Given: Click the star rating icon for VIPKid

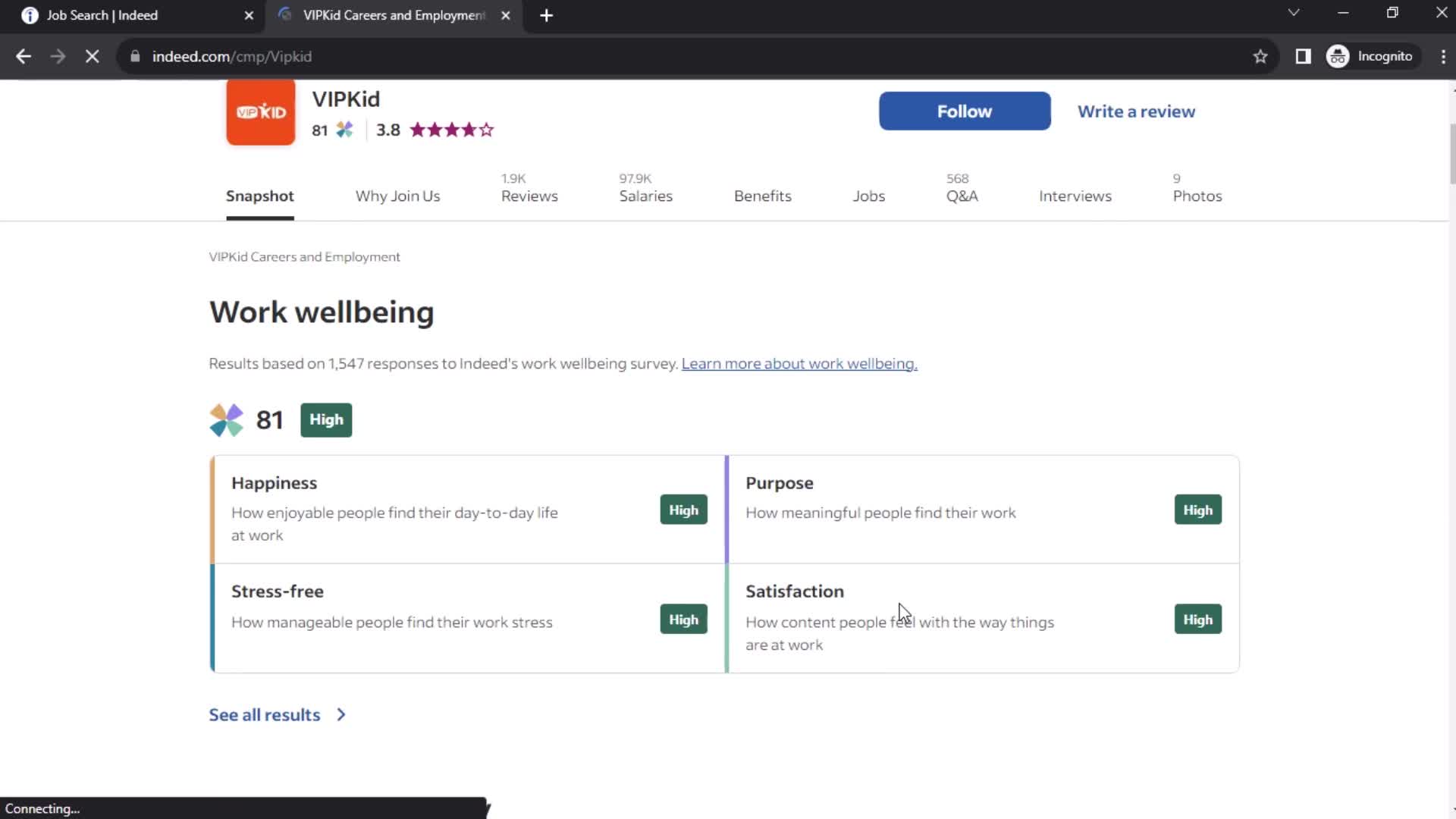Looking at the screenshot, I should click(451, 130).
